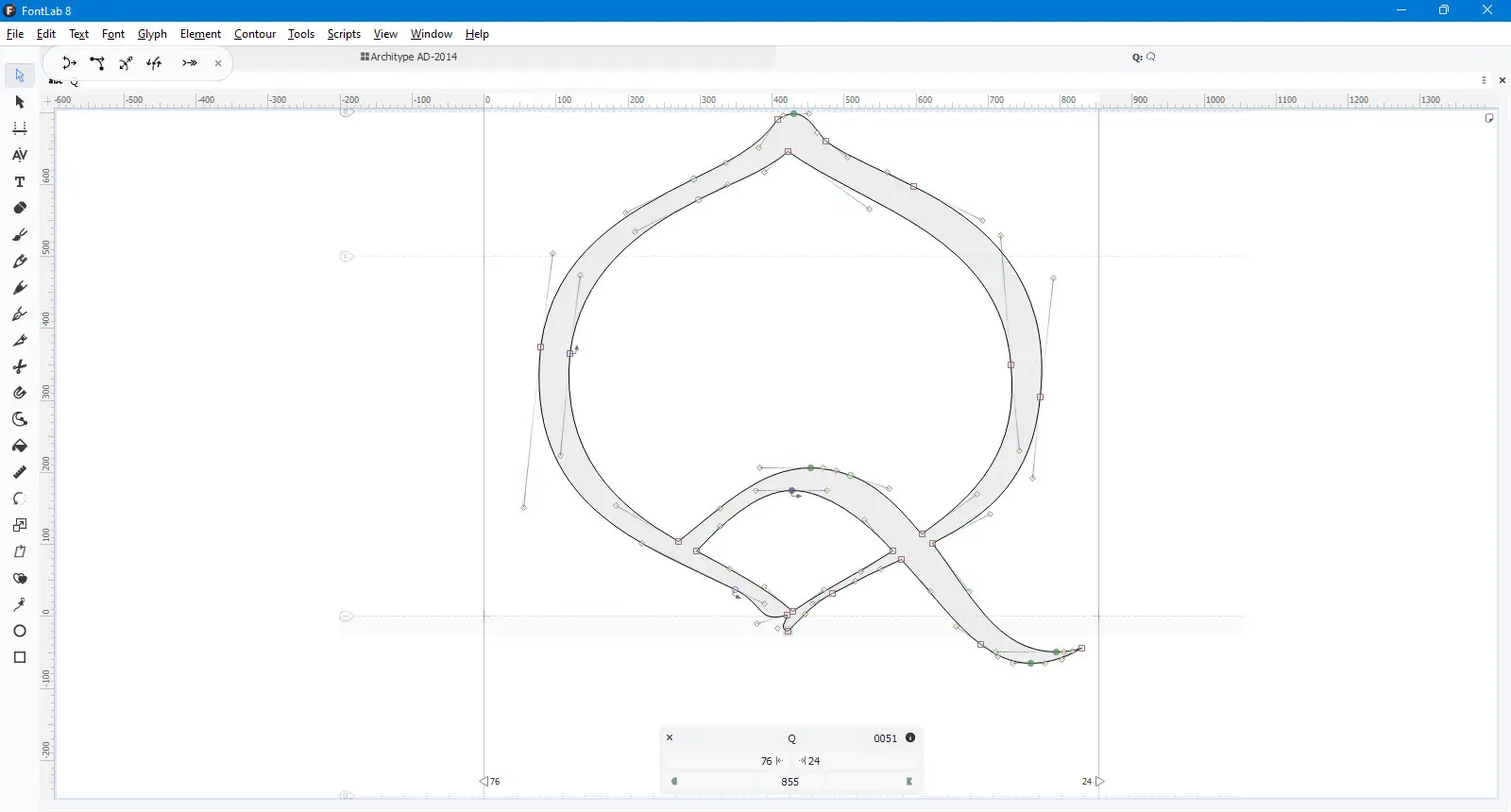Image resolution: width=1511 pixels, height=812 pixels.
Task: Select the overlapping hearts tool
Action: [20, 578]
